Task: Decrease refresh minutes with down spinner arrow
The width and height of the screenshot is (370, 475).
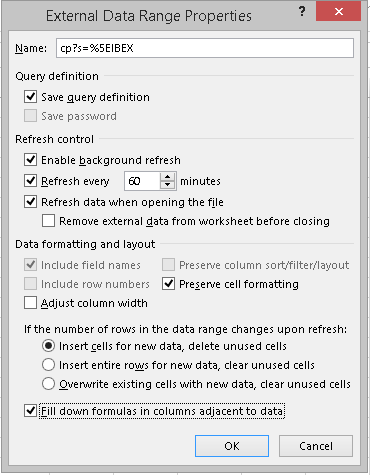Action: (x=168, y=185)
